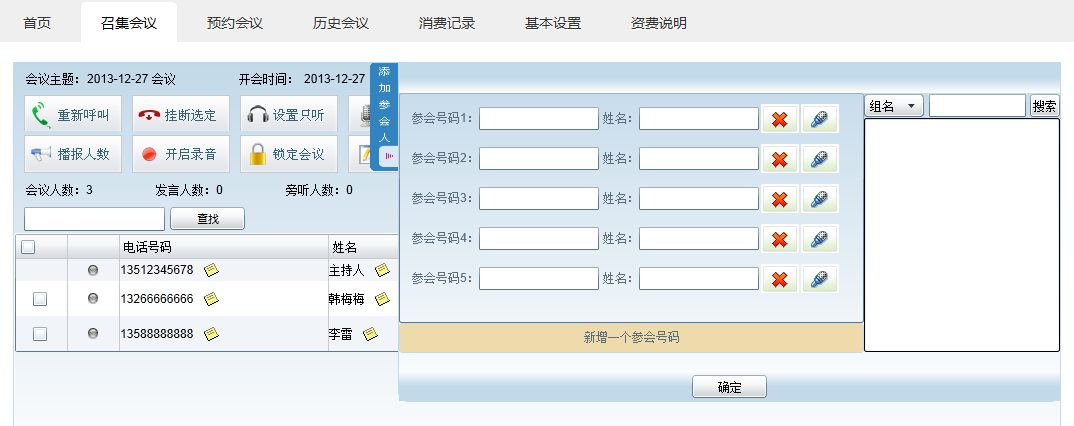Image resolution: width=1074 pixels, height=426 pixels.
Task: Toggle the 添加参会人 side panel tab
Action: (x=384, y=116)
